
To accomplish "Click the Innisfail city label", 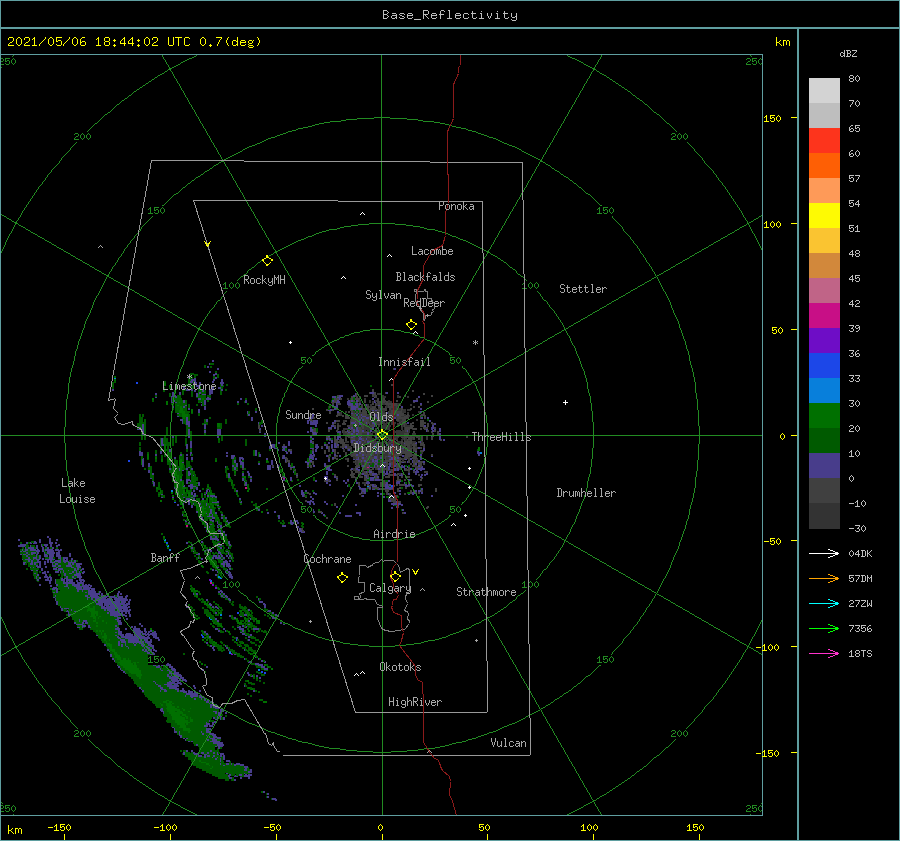I will [x=404, y=362].
